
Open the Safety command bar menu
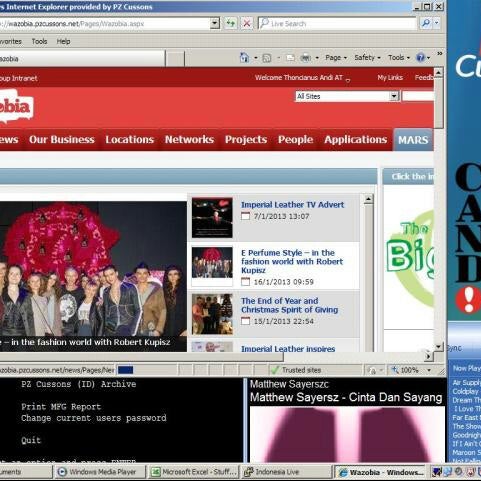[367, 58]
